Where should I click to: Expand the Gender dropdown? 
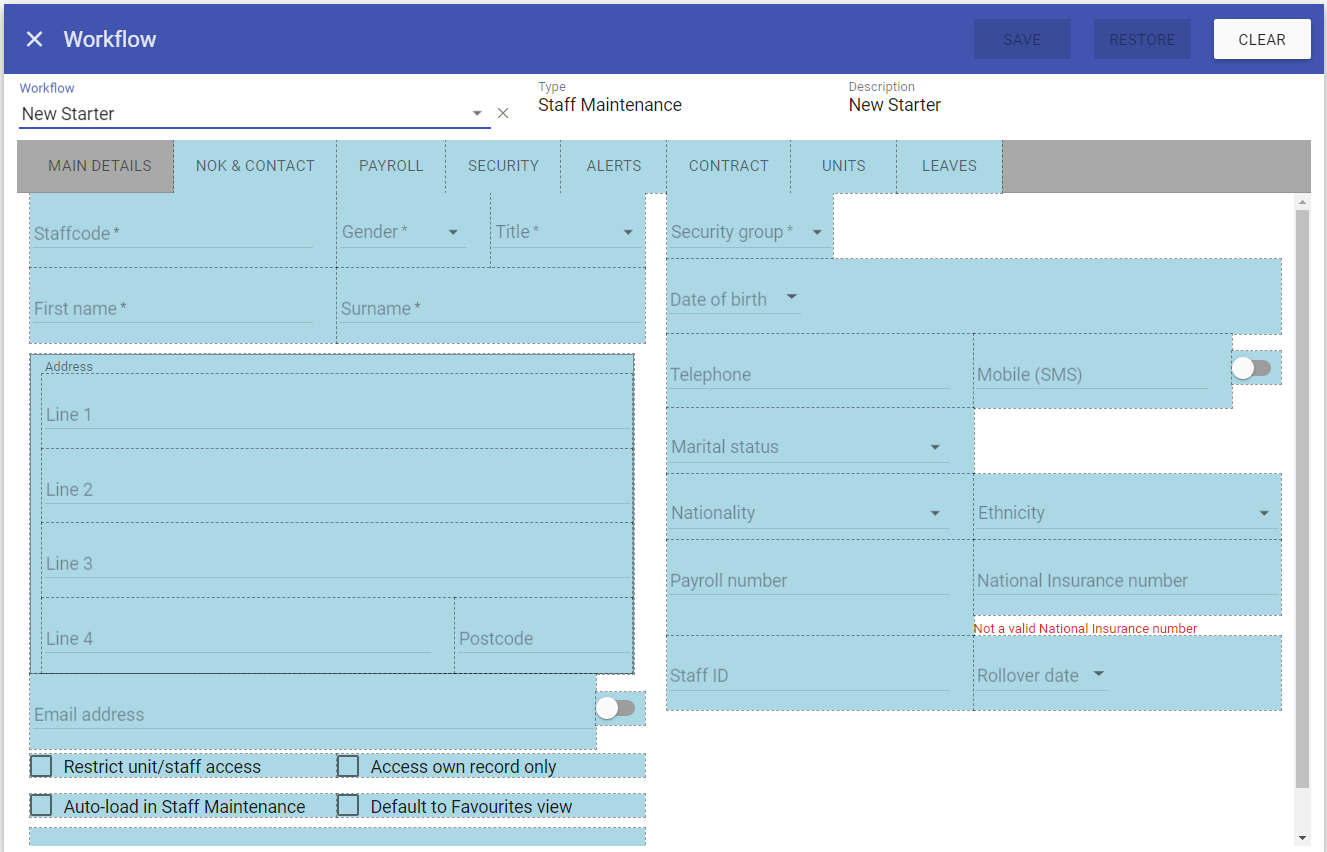[453, 232]
